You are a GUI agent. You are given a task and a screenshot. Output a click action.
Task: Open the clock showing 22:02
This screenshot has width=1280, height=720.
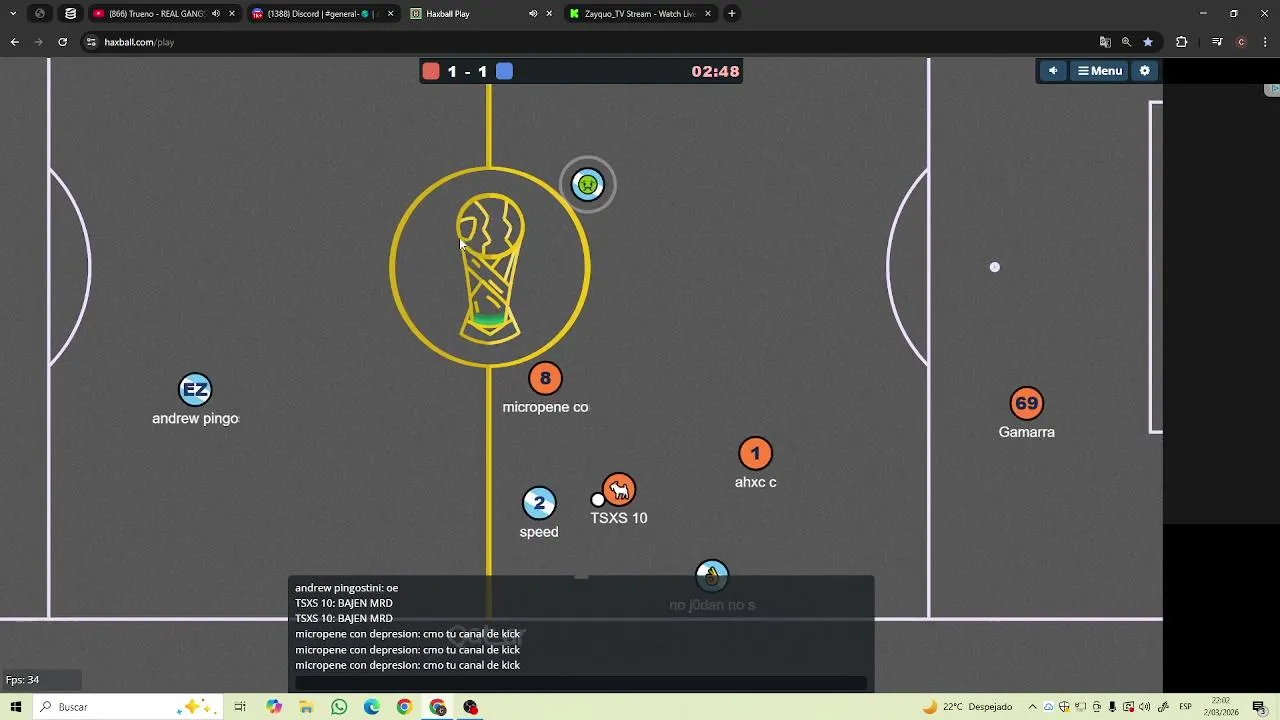tap(1222, 707)
